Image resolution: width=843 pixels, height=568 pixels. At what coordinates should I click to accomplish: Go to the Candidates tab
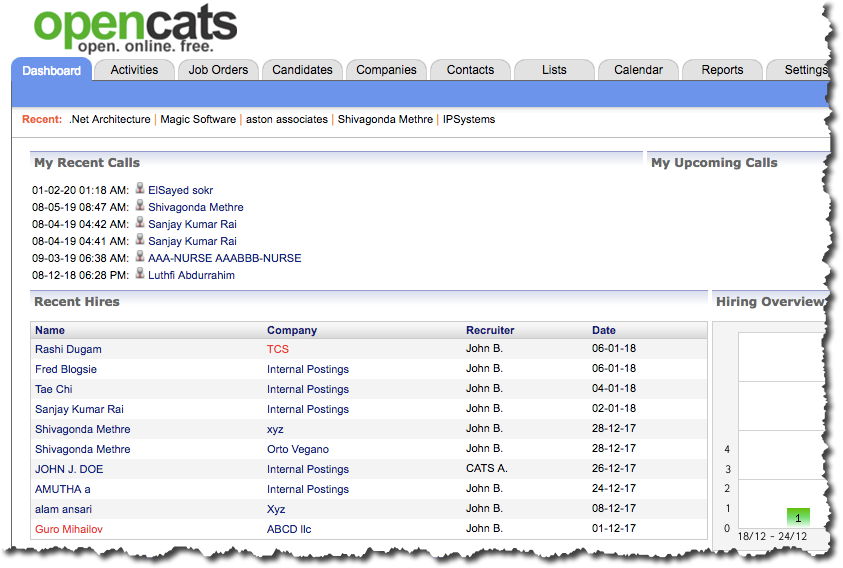302,70
